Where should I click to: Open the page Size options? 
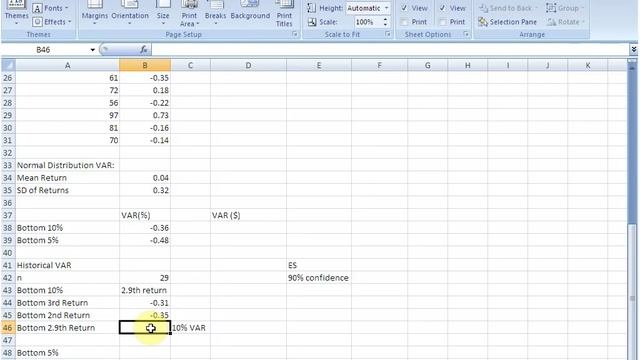pyautogui.click(x=163, y=13)
